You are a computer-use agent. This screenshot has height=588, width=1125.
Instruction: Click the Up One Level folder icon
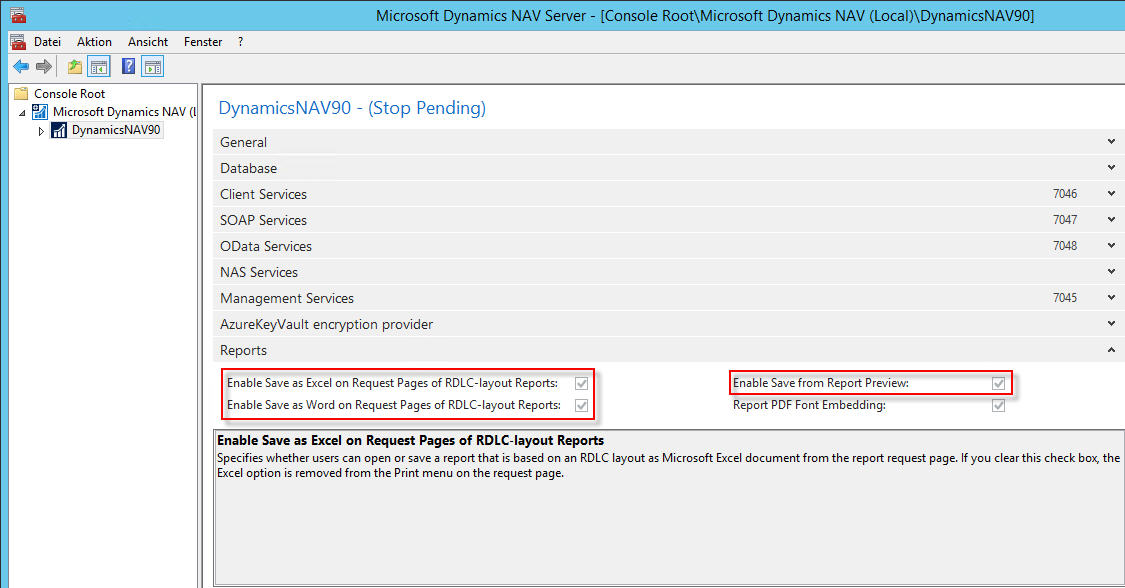pyautogui.click(x=75, y=67)
